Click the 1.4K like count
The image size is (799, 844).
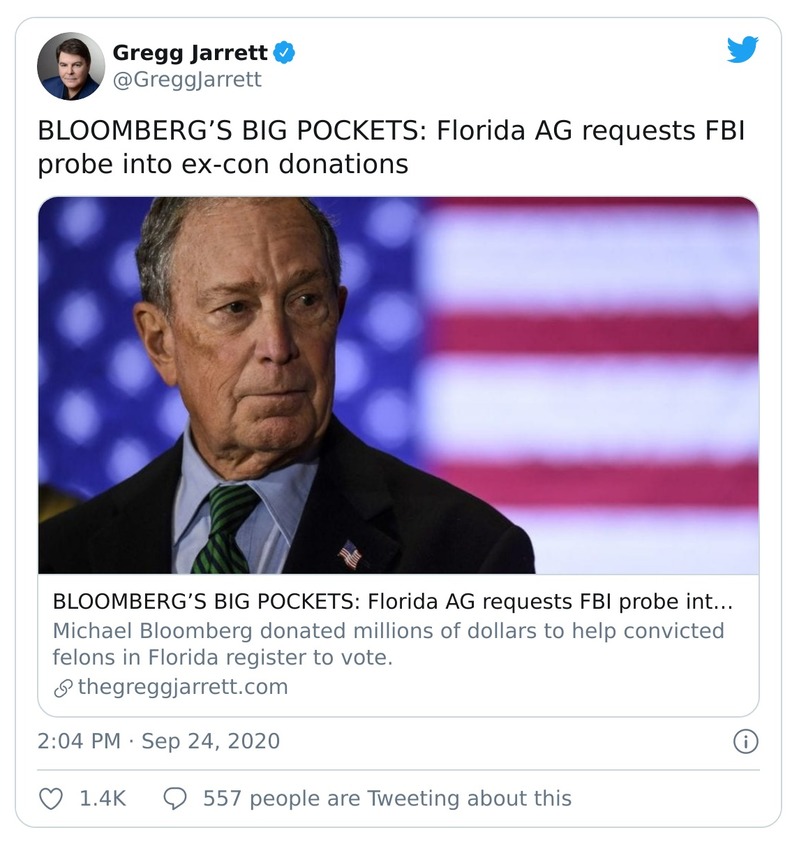(100, 798)
